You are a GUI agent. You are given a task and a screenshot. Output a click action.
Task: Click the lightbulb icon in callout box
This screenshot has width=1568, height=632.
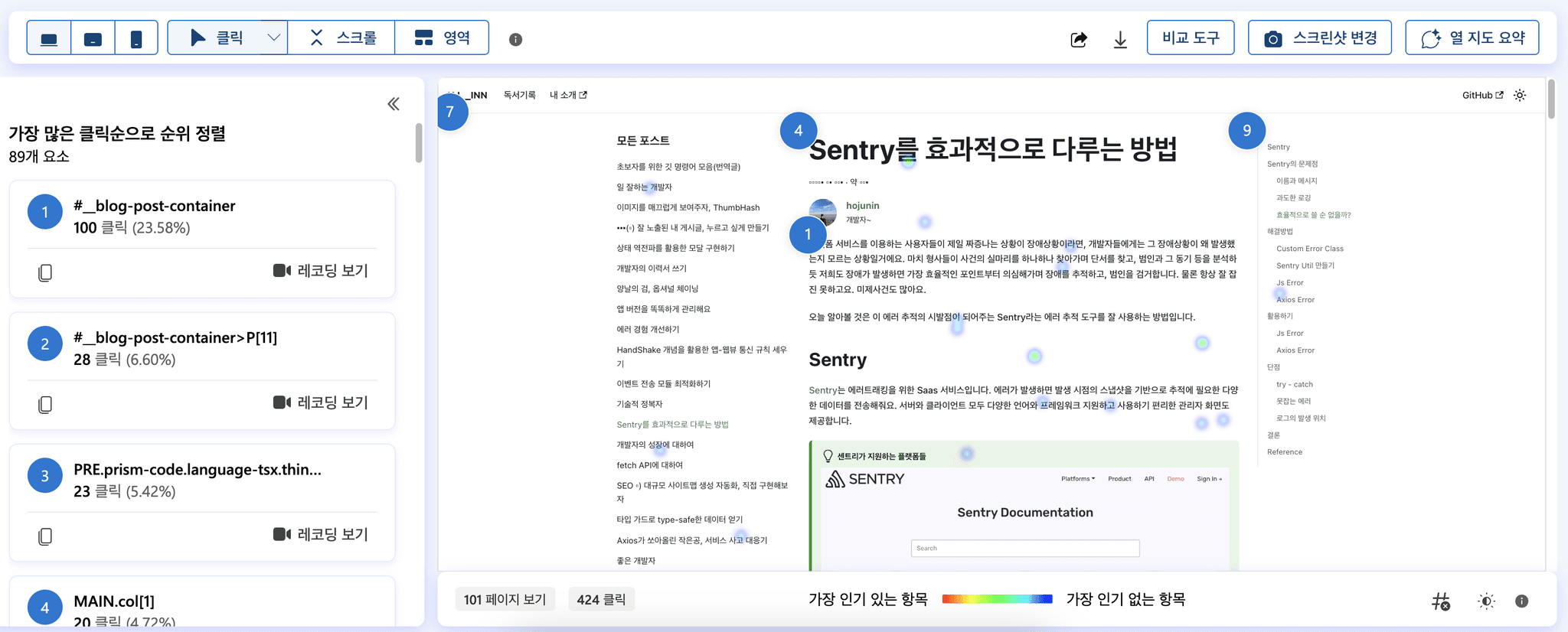pyautogui.click(x=828, y=456)
